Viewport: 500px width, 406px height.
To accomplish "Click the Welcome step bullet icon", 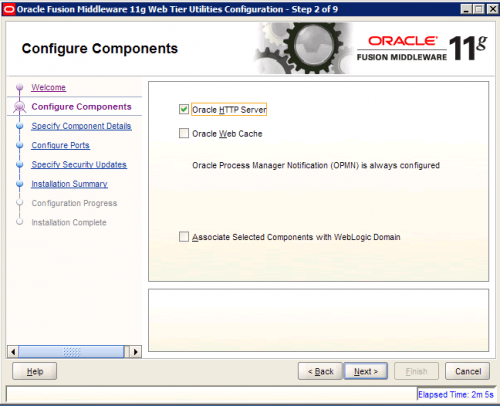I will [x=20, y=87].
